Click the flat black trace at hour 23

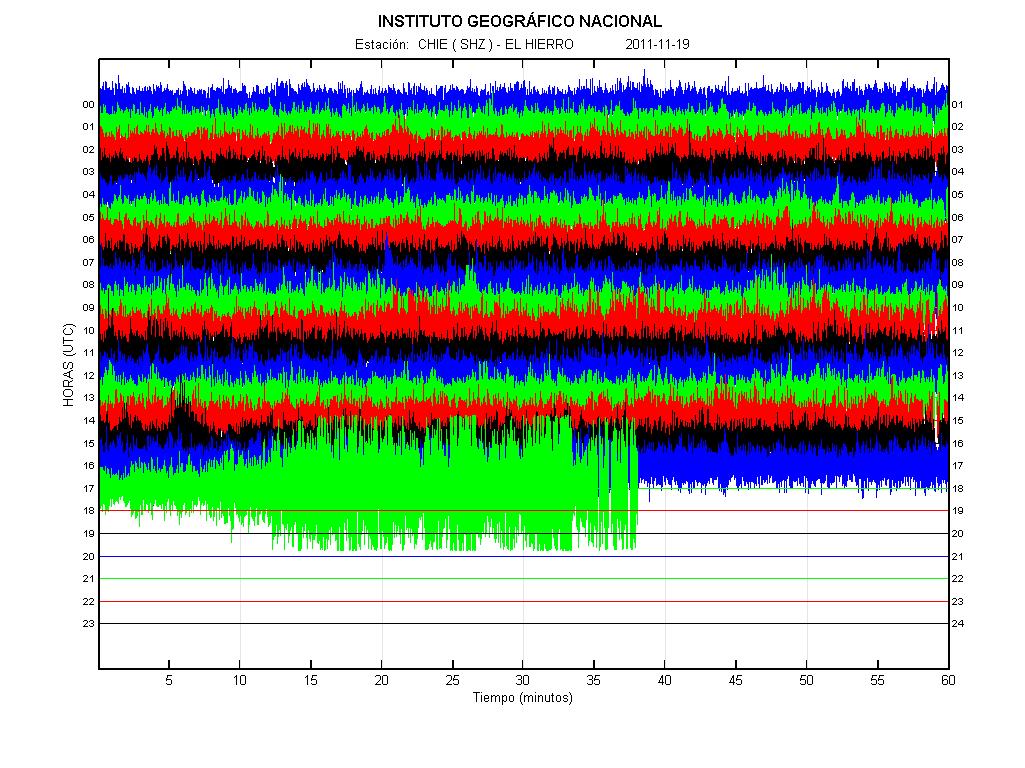click(524, 624)
